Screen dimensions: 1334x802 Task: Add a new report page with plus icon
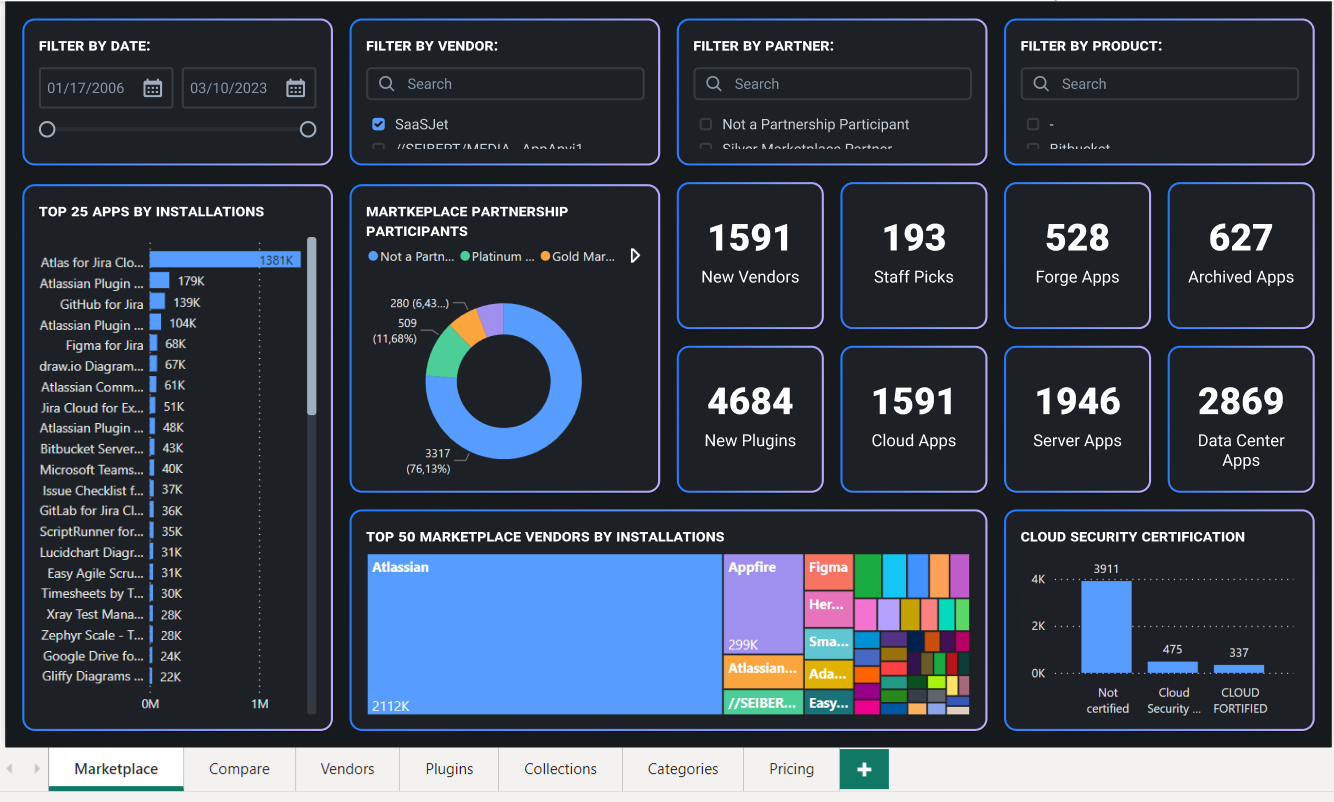coord(864,769)
